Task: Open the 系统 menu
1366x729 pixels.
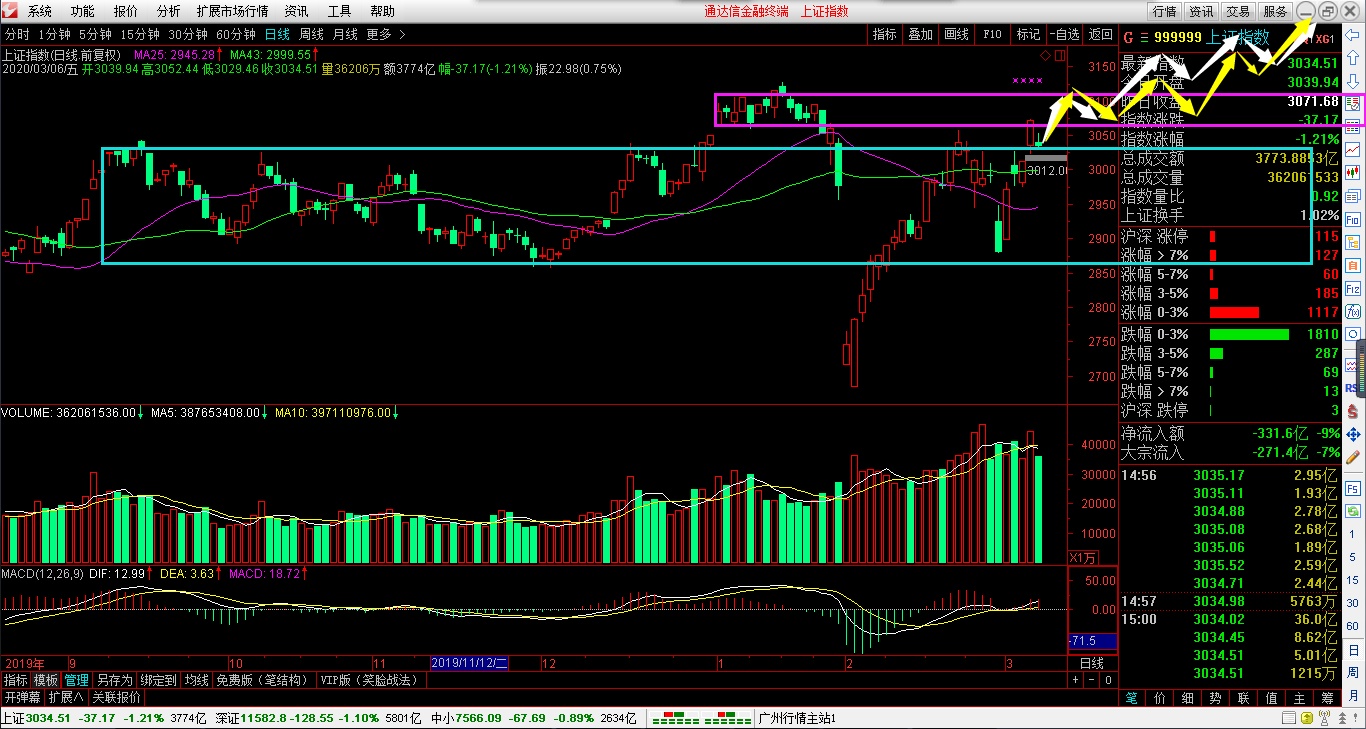Action: [40, 11]
